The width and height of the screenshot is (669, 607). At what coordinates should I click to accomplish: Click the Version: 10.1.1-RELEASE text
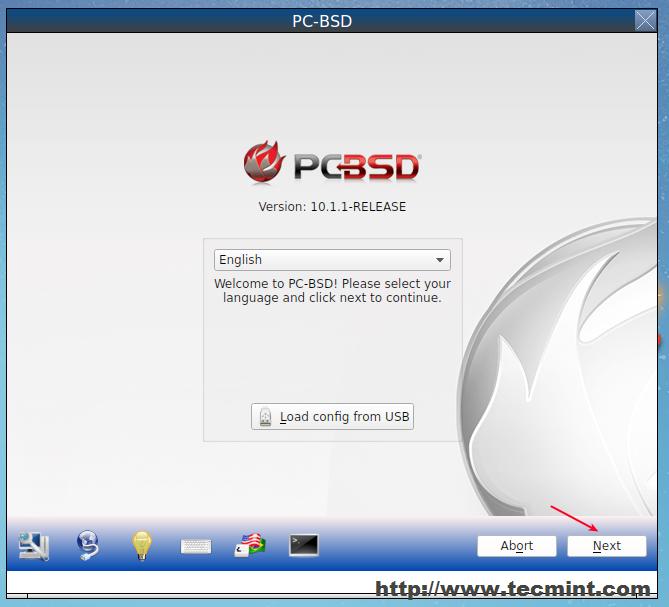point(332,207)
